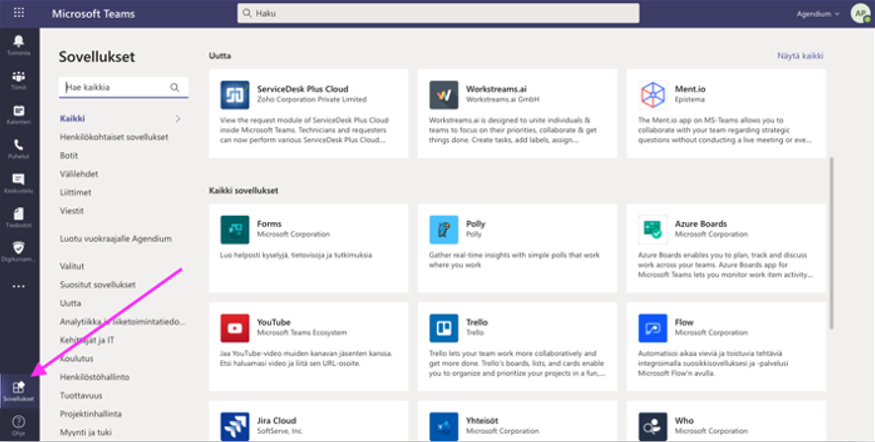Click the top Haku search field
The height and width of the screenshot is (442, 875).
coord(438,13)
